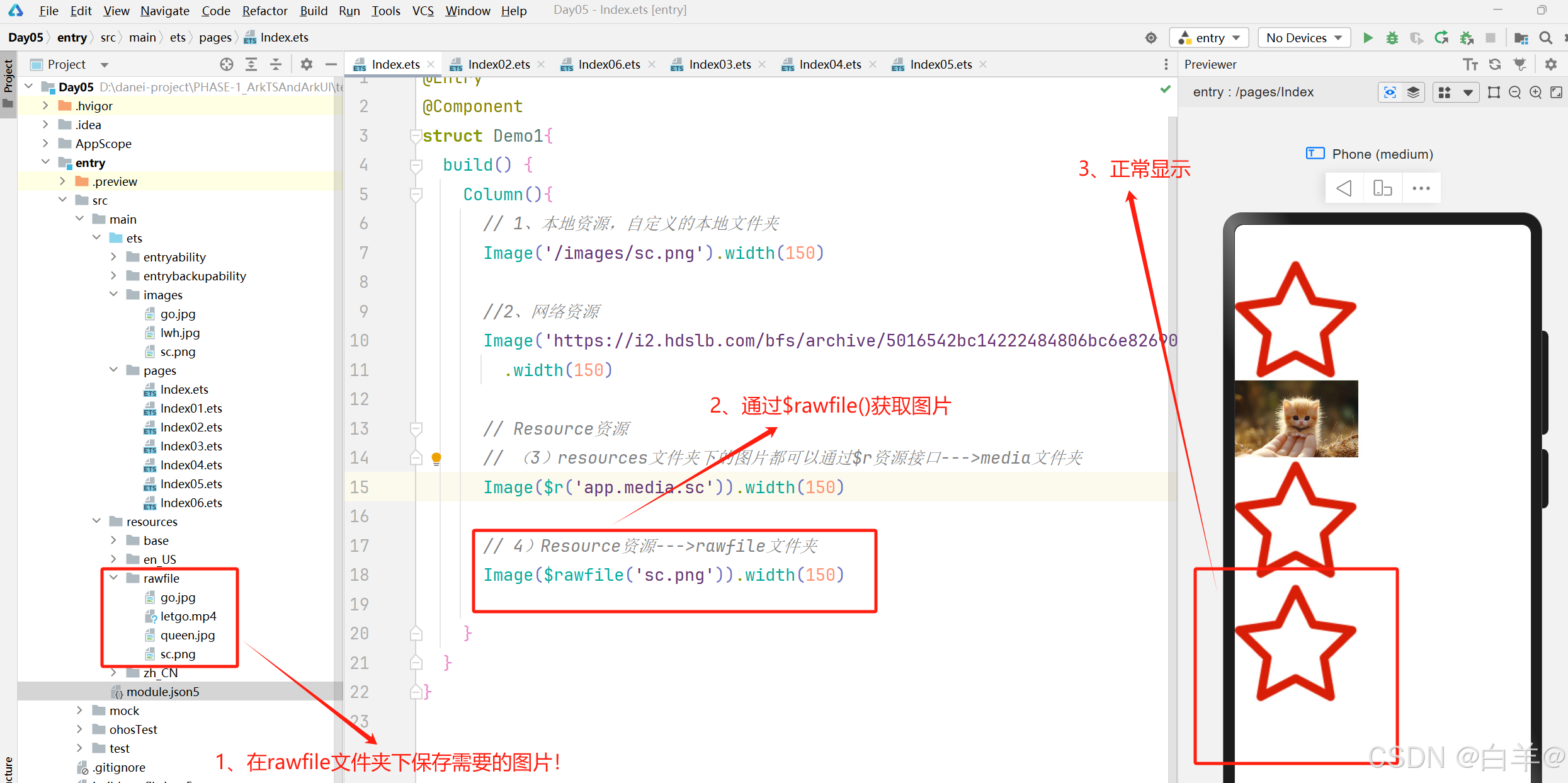Attach debugger to process icon

pos(1466,38)
